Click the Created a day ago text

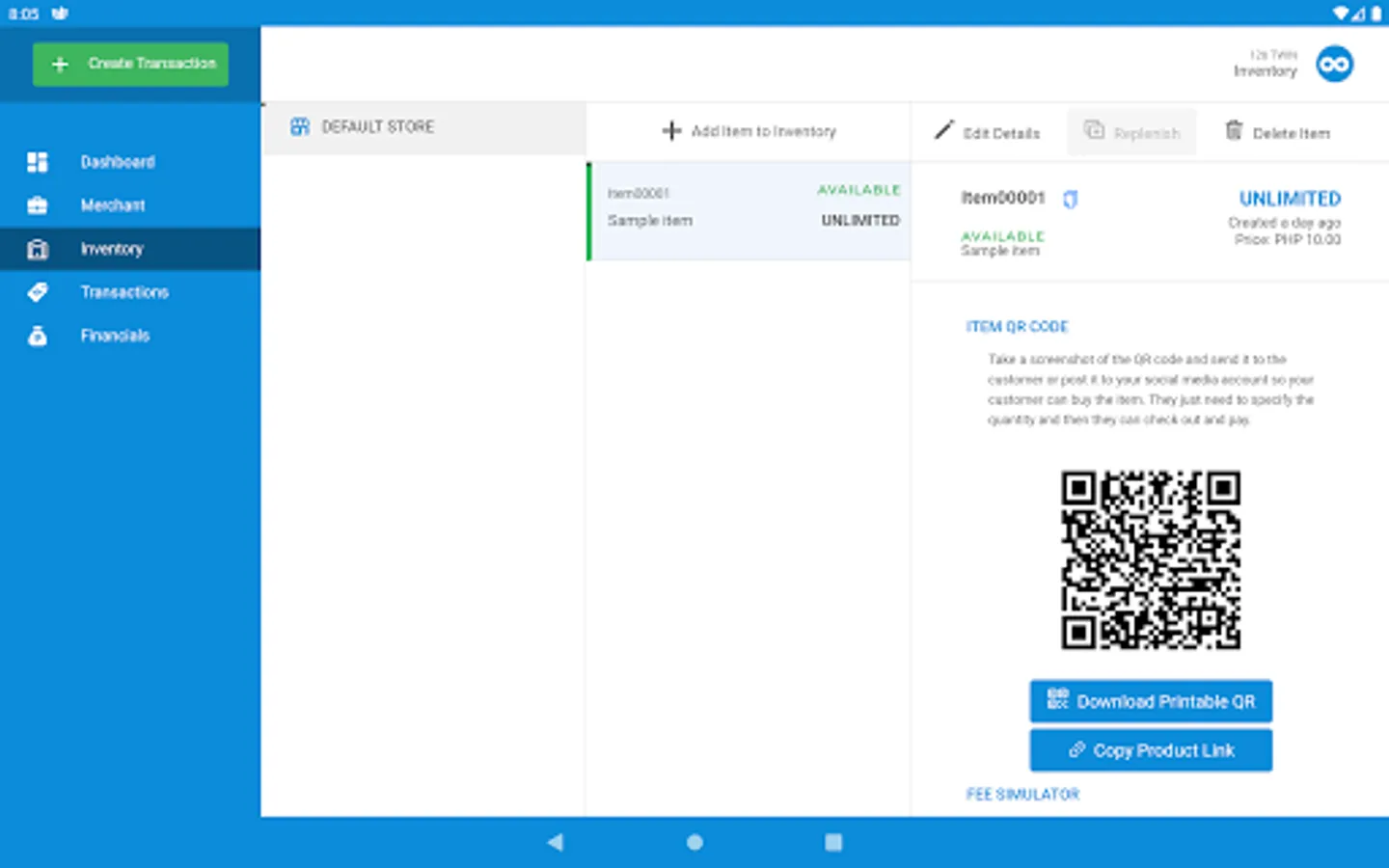point(1284,223)
